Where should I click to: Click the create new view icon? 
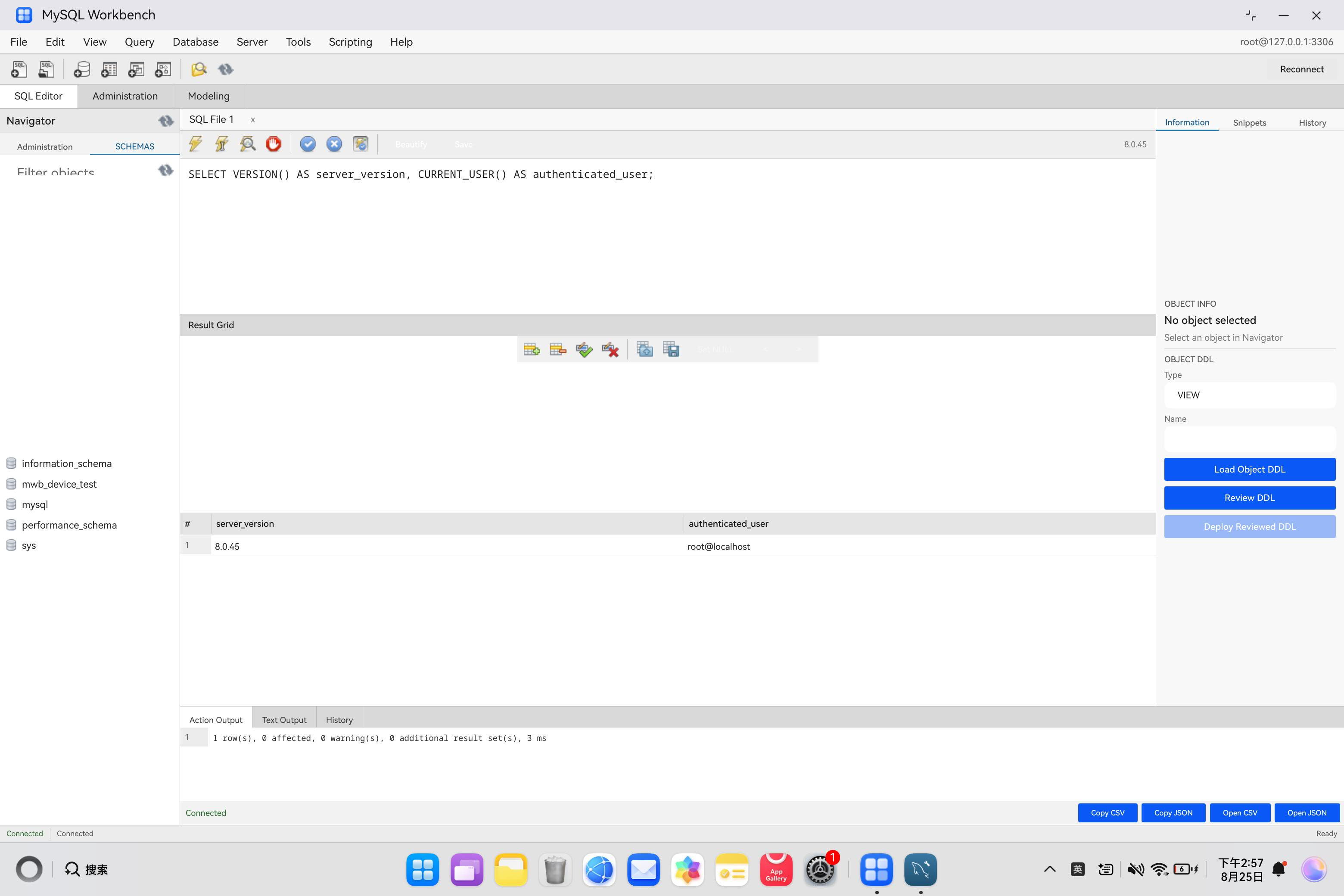coord(136,69)
